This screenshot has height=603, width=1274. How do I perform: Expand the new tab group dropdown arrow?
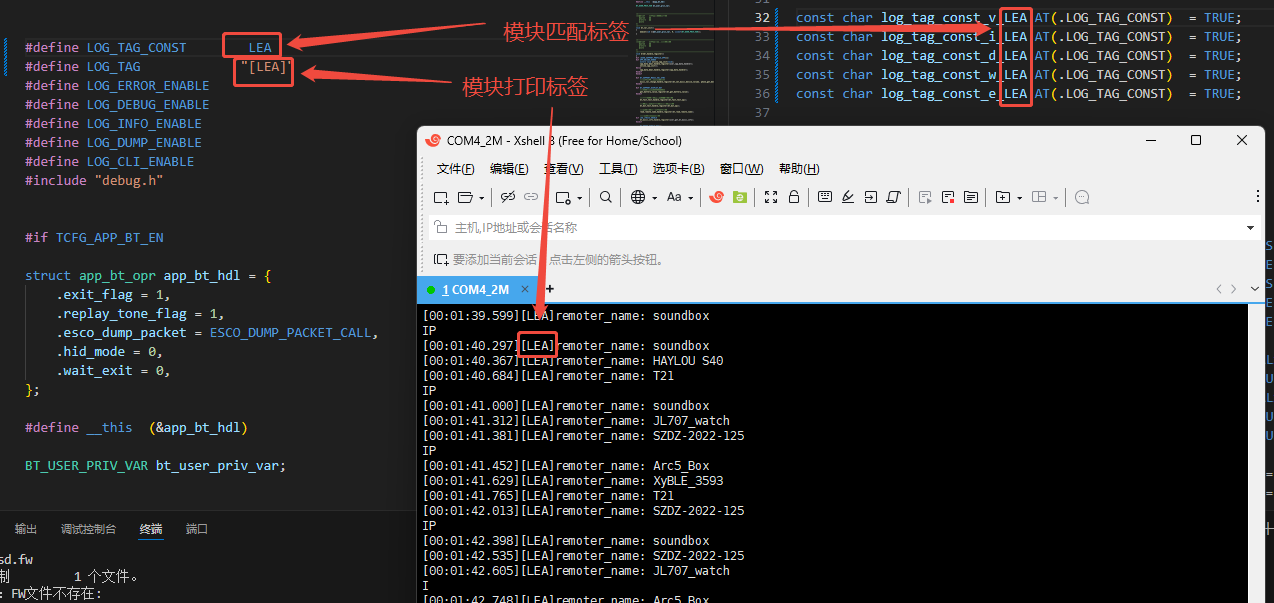(1019, 198)
